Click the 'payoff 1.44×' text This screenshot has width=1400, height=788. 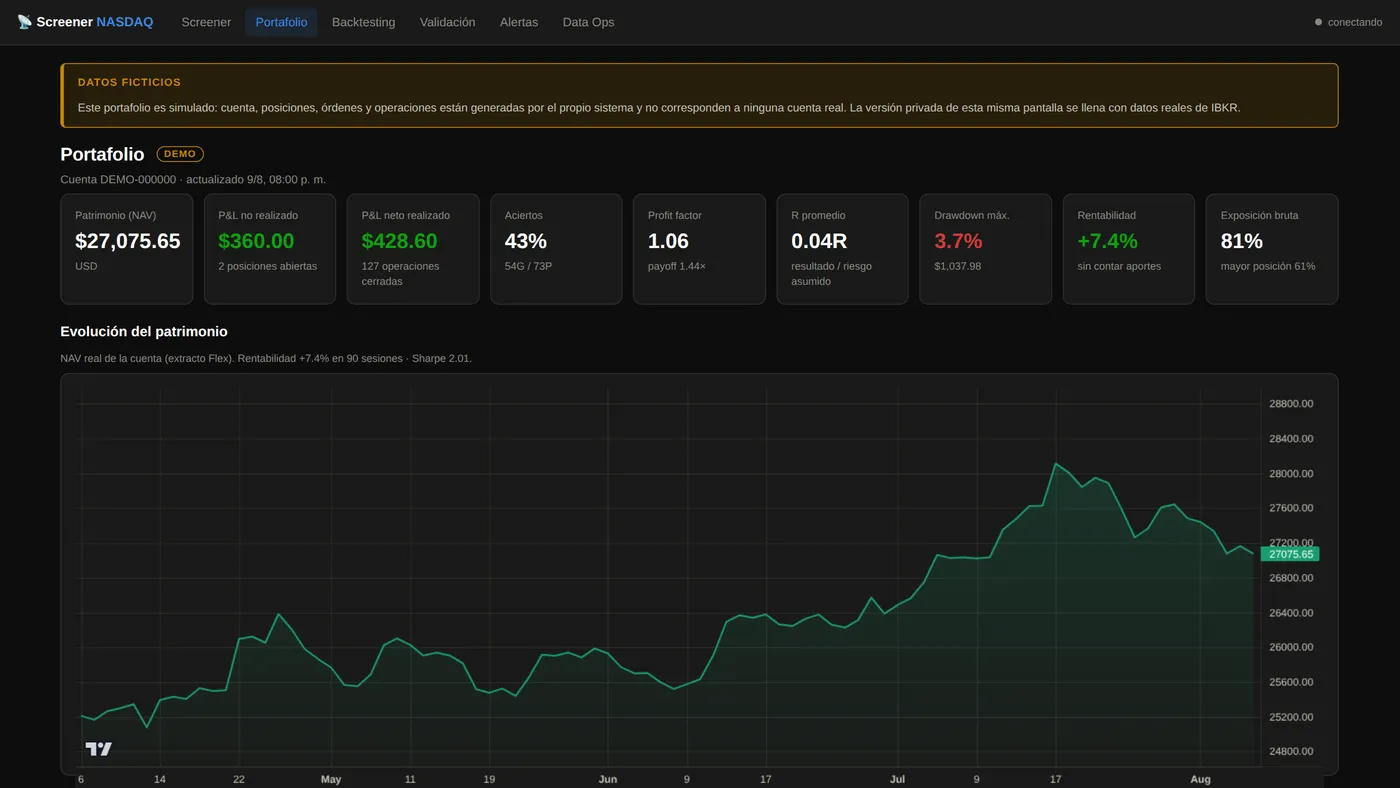click(677, 266)
